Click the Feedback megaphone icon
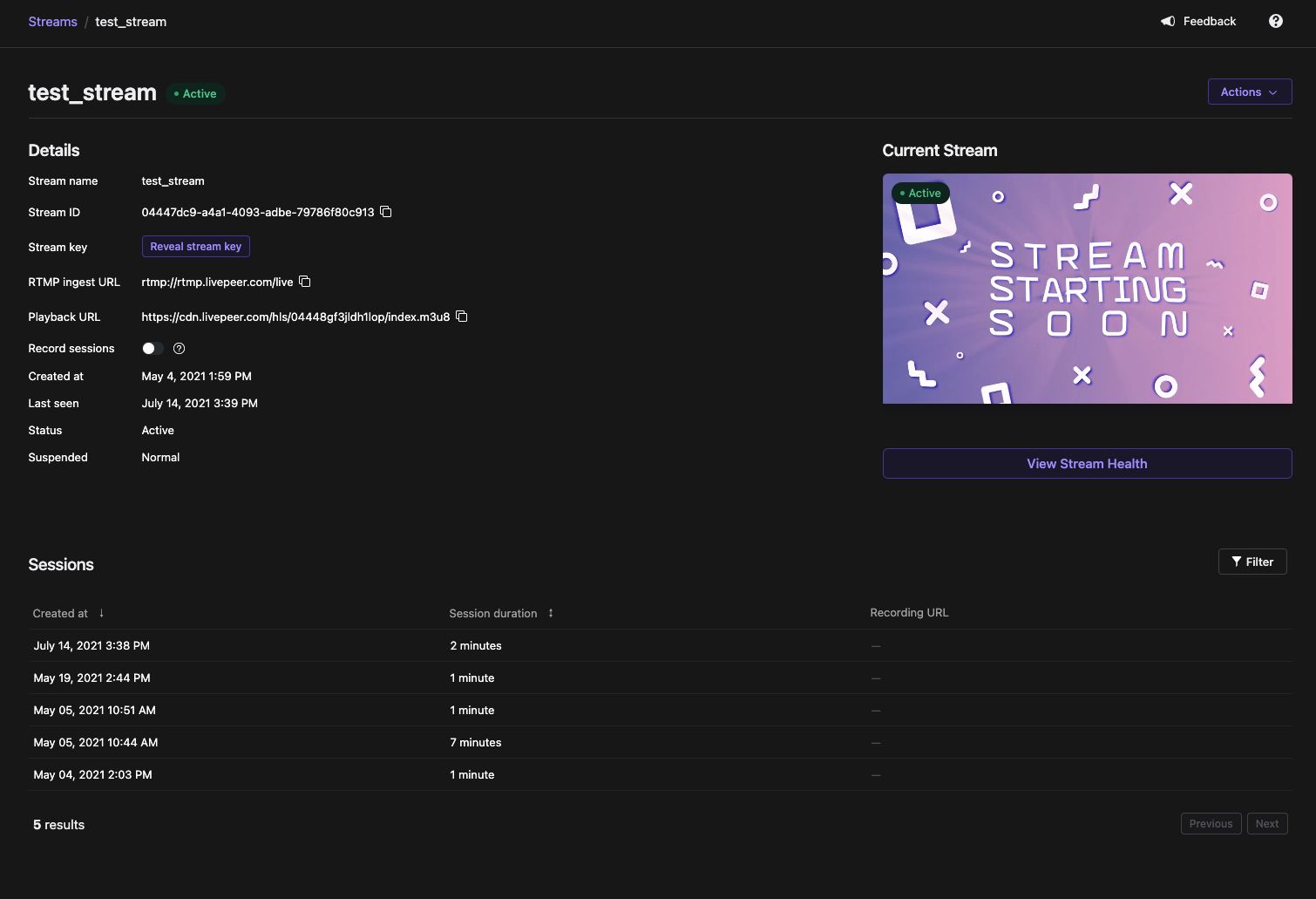Viewport: 1316px width, 899px height. click(x=1168, y=21)
